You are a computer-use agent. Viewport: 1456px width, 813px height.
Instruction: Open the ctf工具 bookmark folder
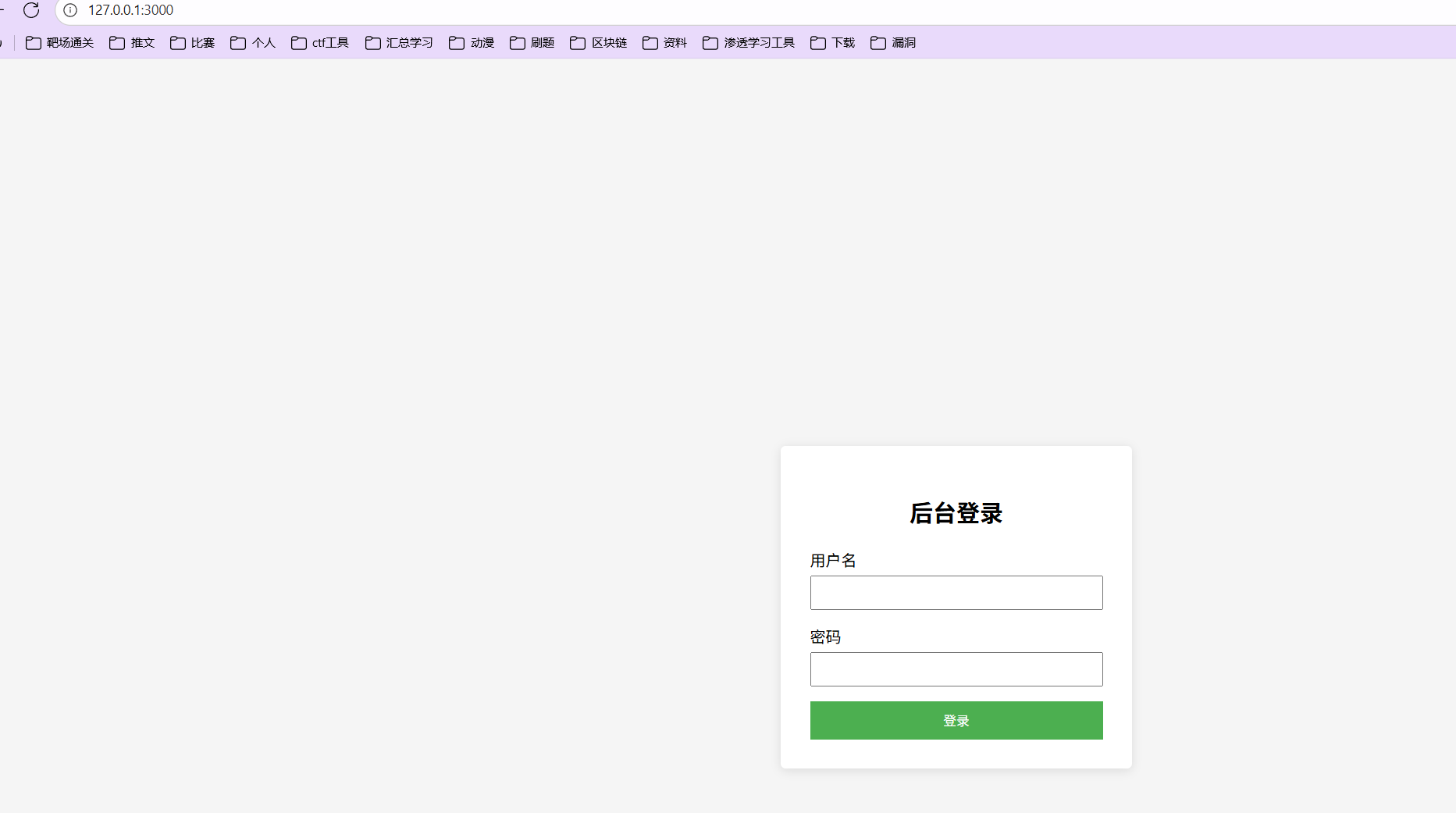pos(320,43)
